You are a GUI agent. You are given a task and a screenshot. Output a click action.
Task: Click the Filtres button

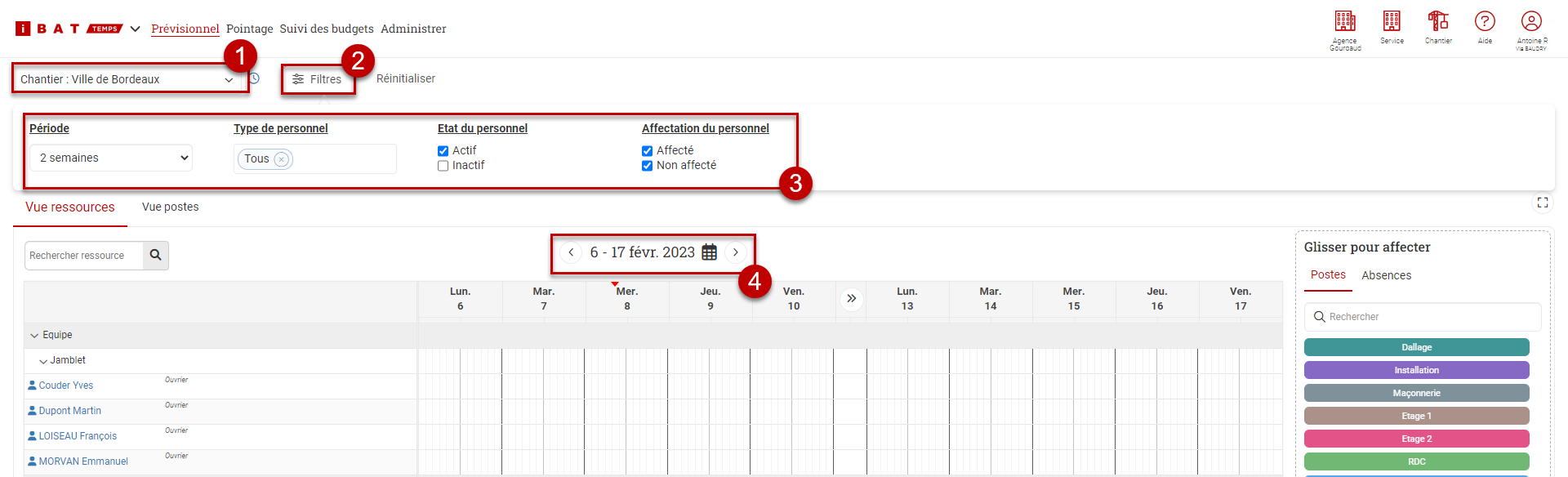pyautogui.click(x=318, y=79)
